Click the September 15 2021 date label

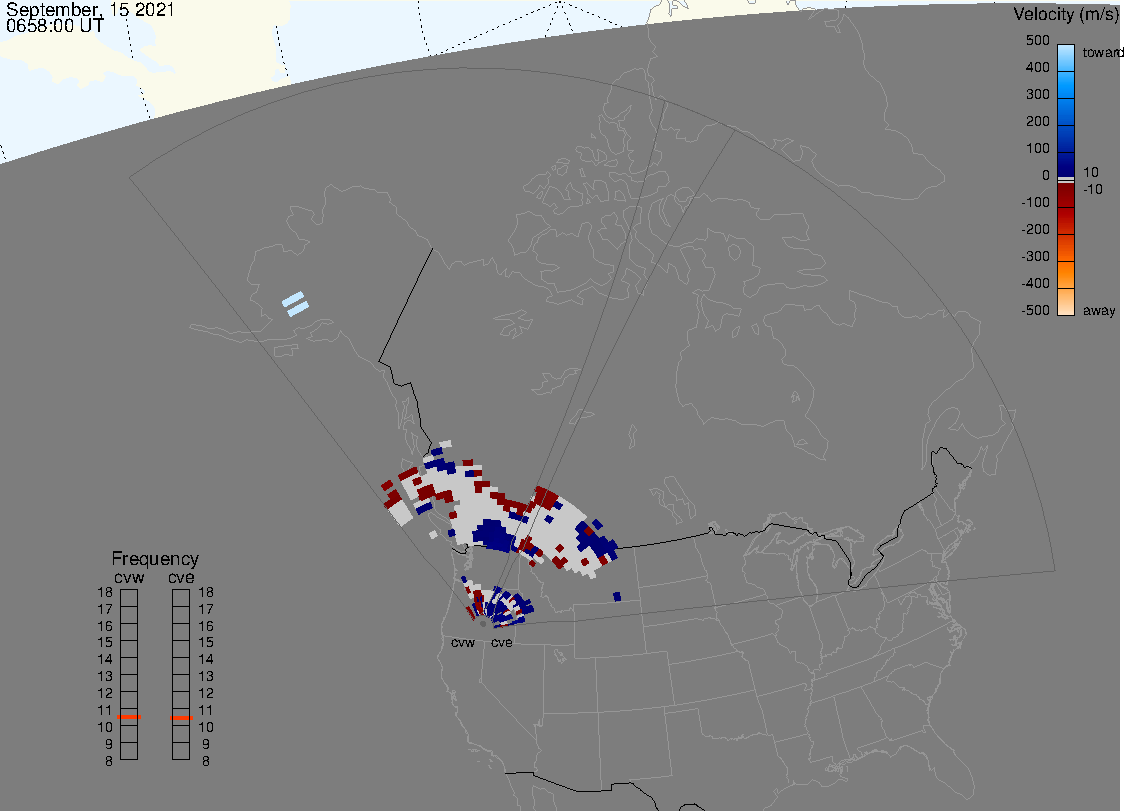[90, 11]
